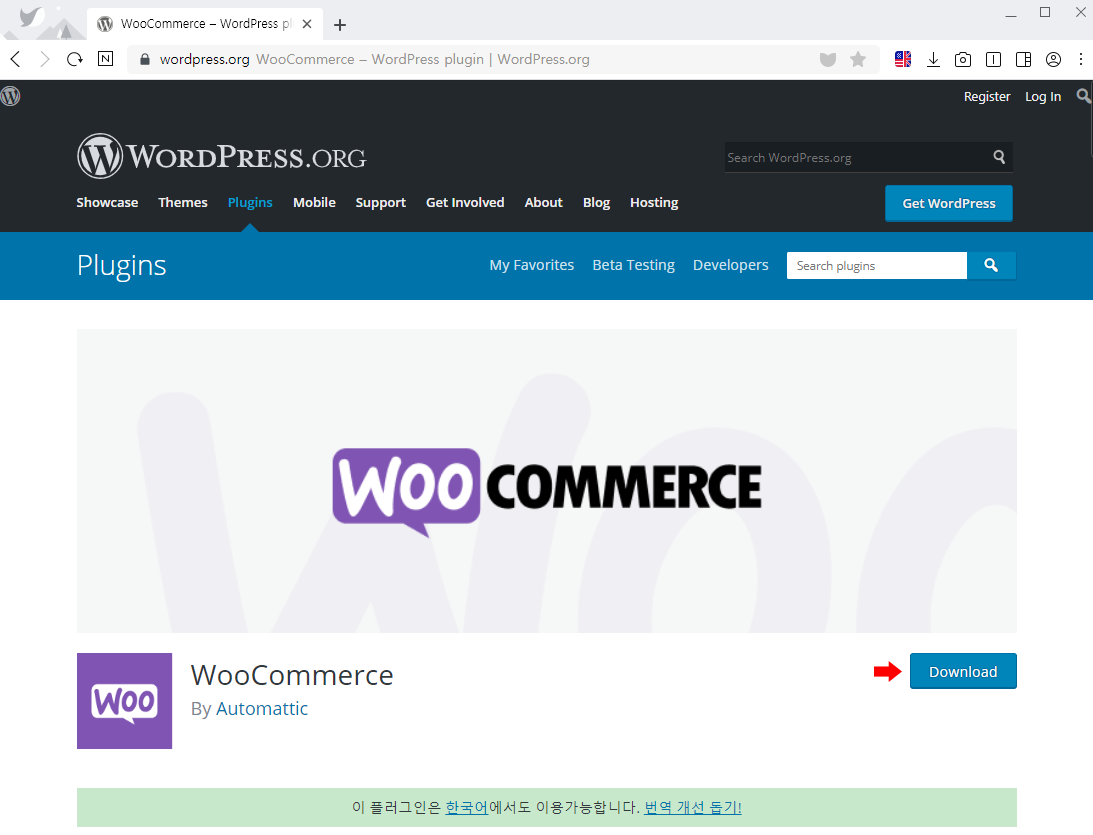
Task: Open the shield icon in the address bar
Action: [x=827, y=59]
